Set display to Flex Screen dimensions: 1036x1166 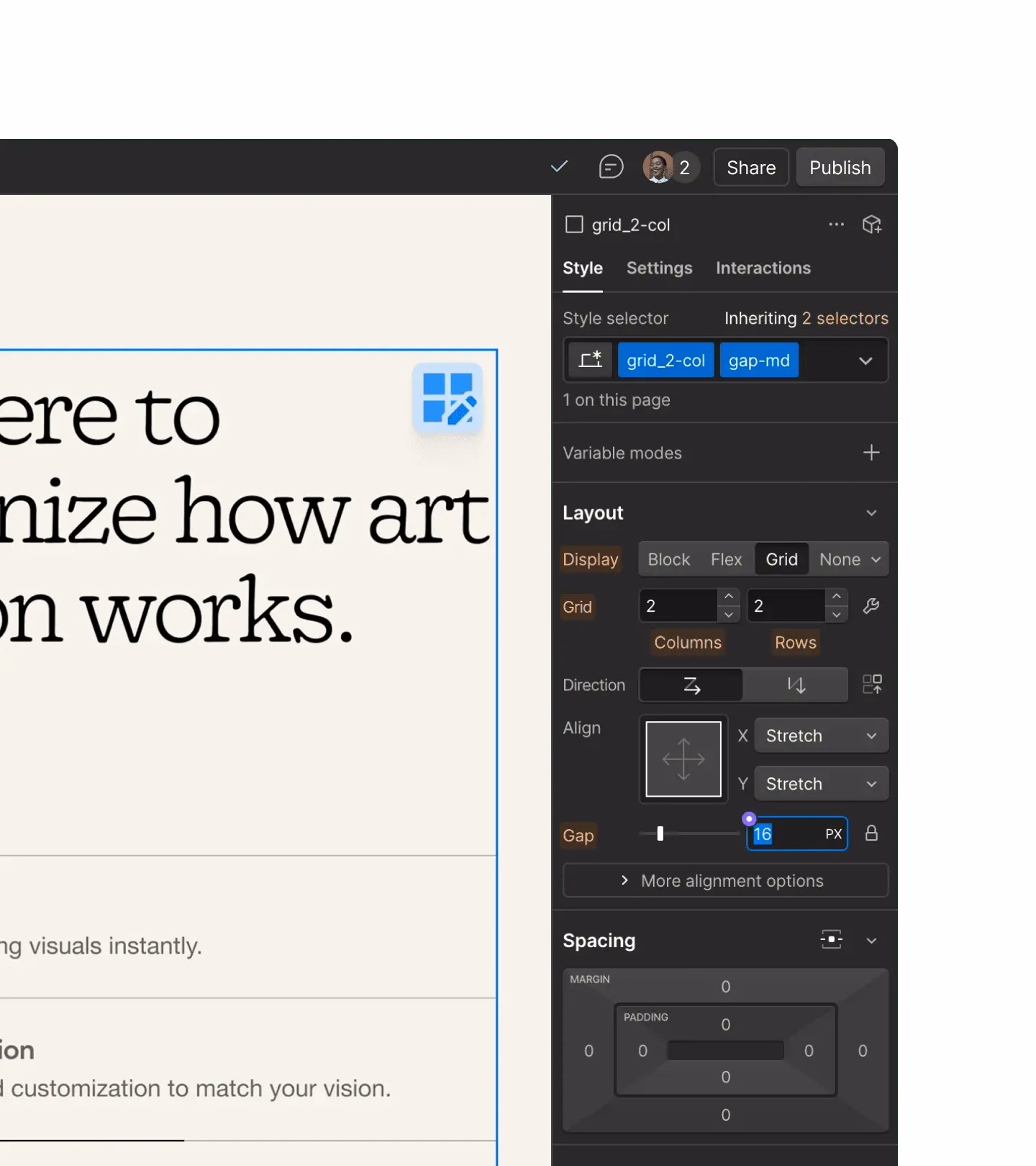726,559
